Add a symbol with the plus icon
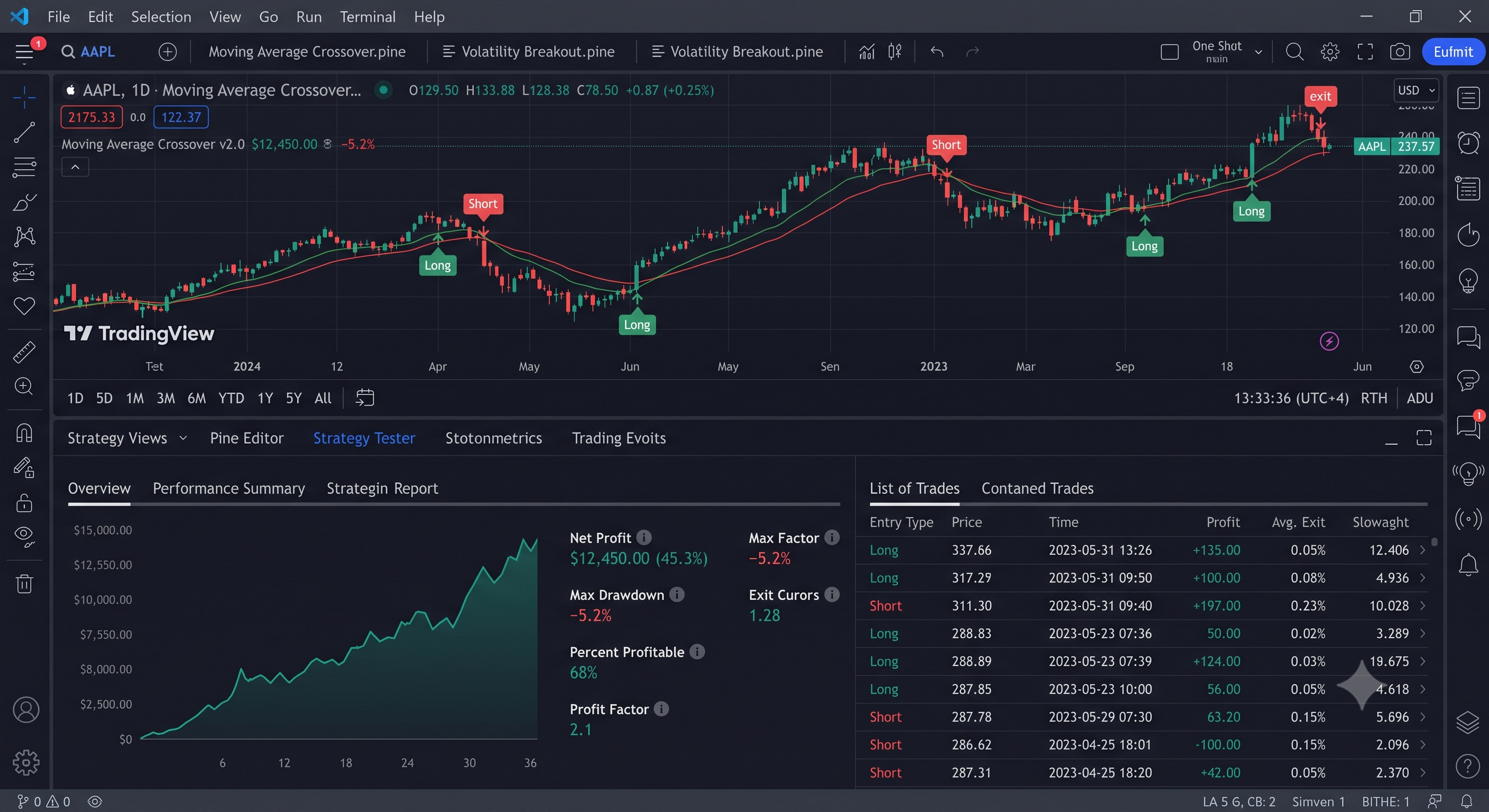This screenshot has width=1489, height=812. pyautogui.click(x=168, y=52)
